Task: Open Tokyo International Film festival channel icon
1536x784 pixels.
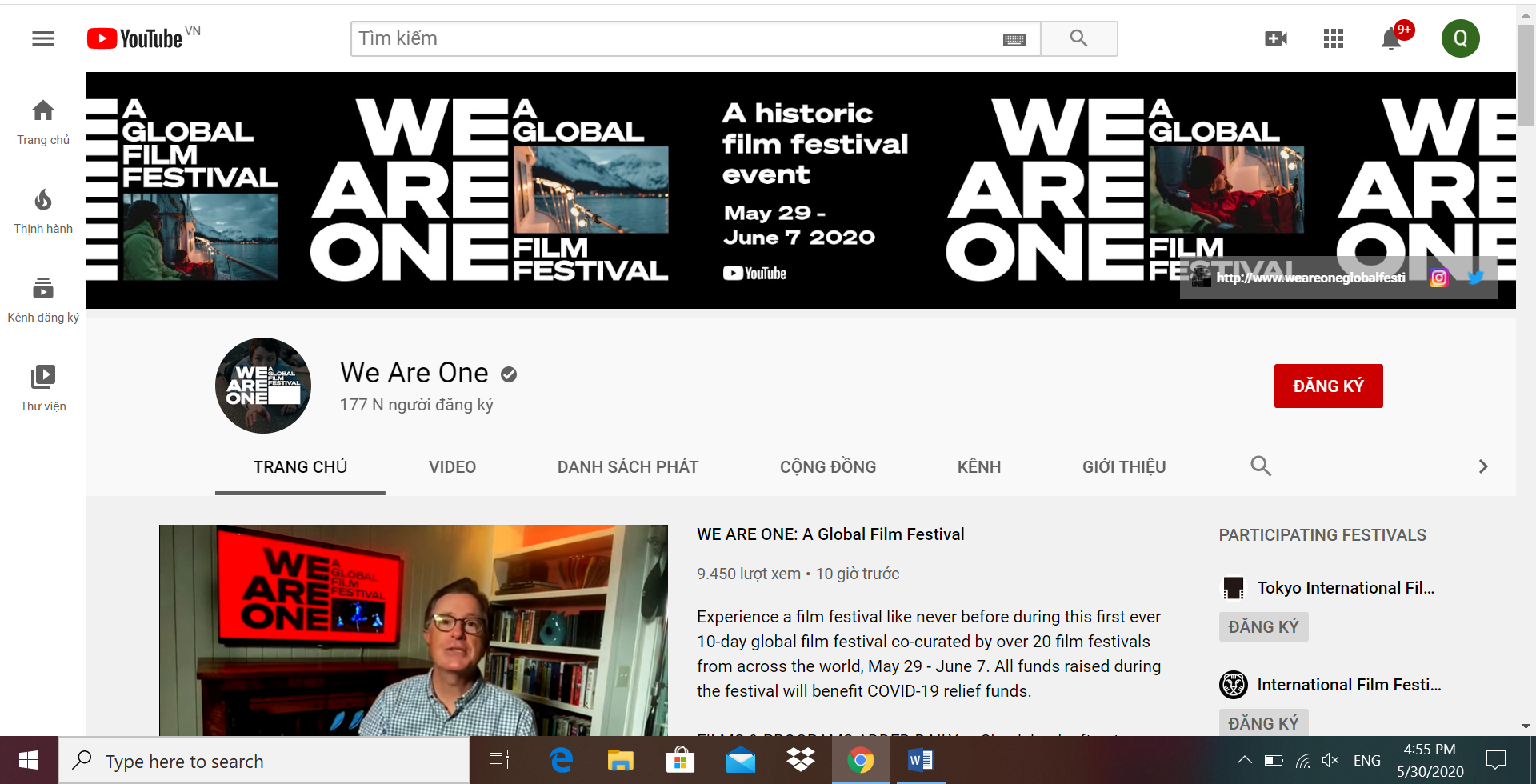Action: pyautogui.click(x=1234, y=588)
